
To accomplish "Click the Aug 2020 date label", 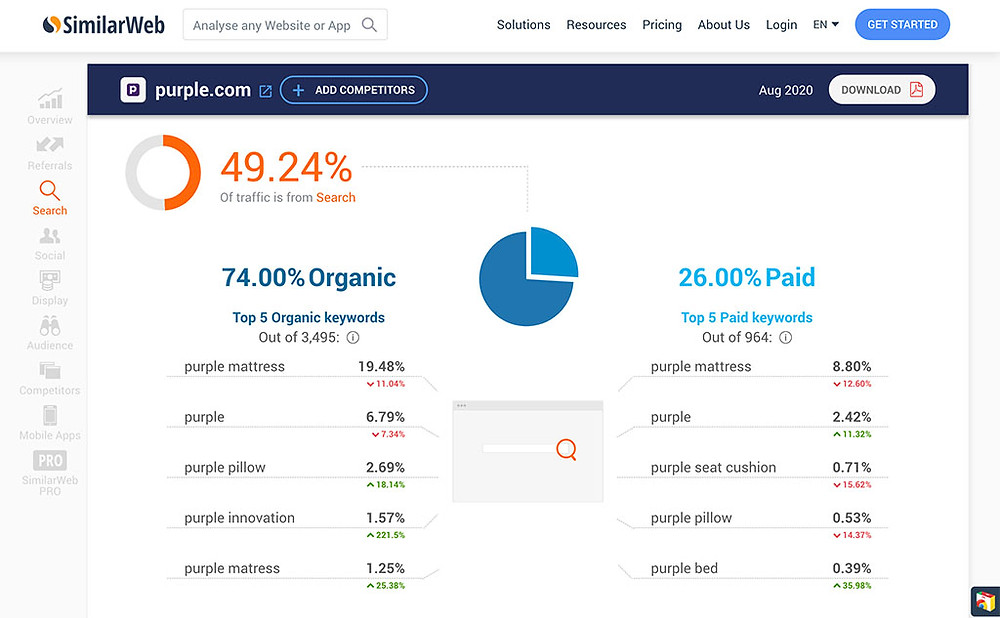I will point(786,91).
